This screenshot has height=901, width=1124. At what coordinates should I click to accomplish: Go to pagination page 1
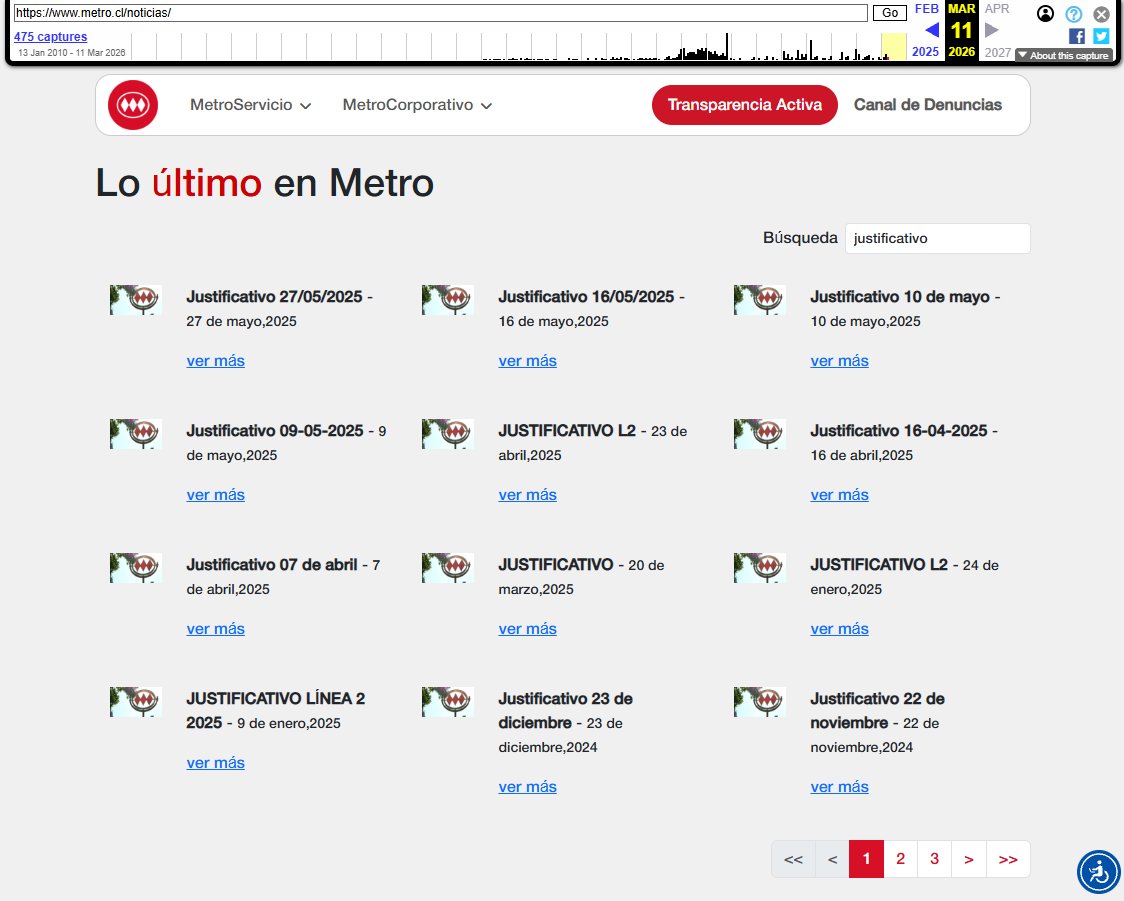coord(866,859)
